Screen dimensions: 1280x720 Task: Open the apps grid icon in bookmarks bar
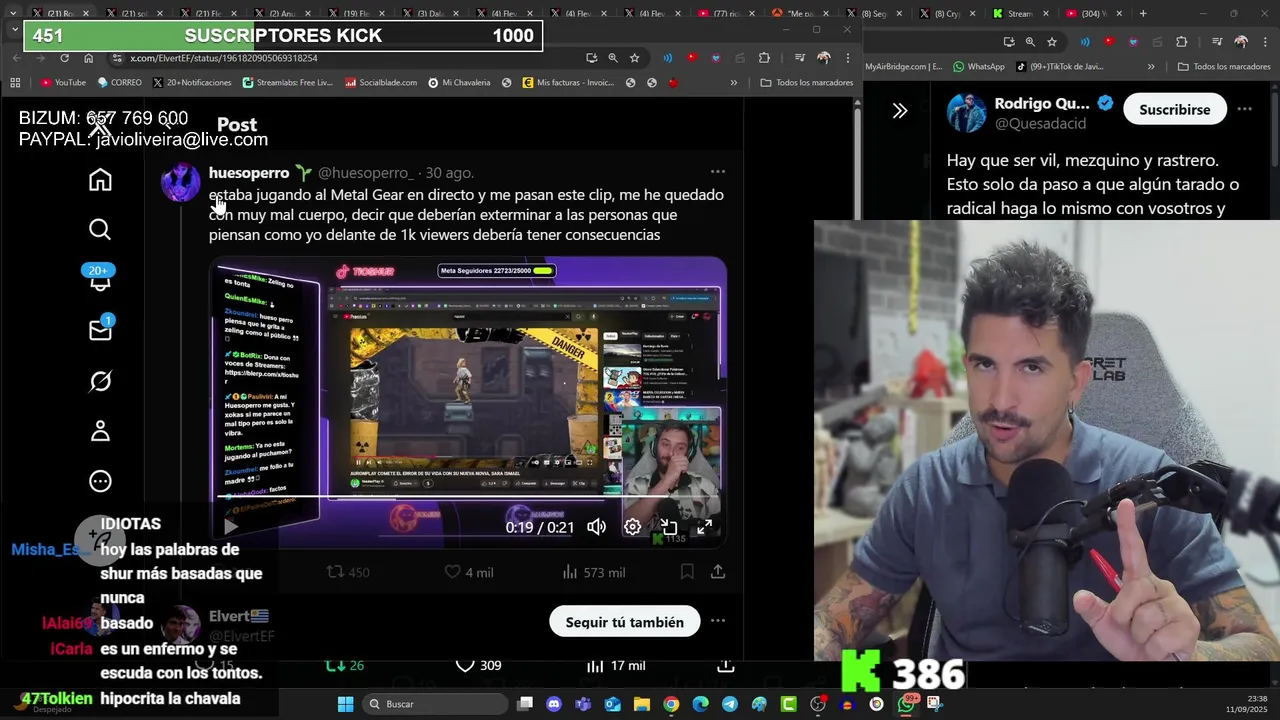click(x=15, y=82)
